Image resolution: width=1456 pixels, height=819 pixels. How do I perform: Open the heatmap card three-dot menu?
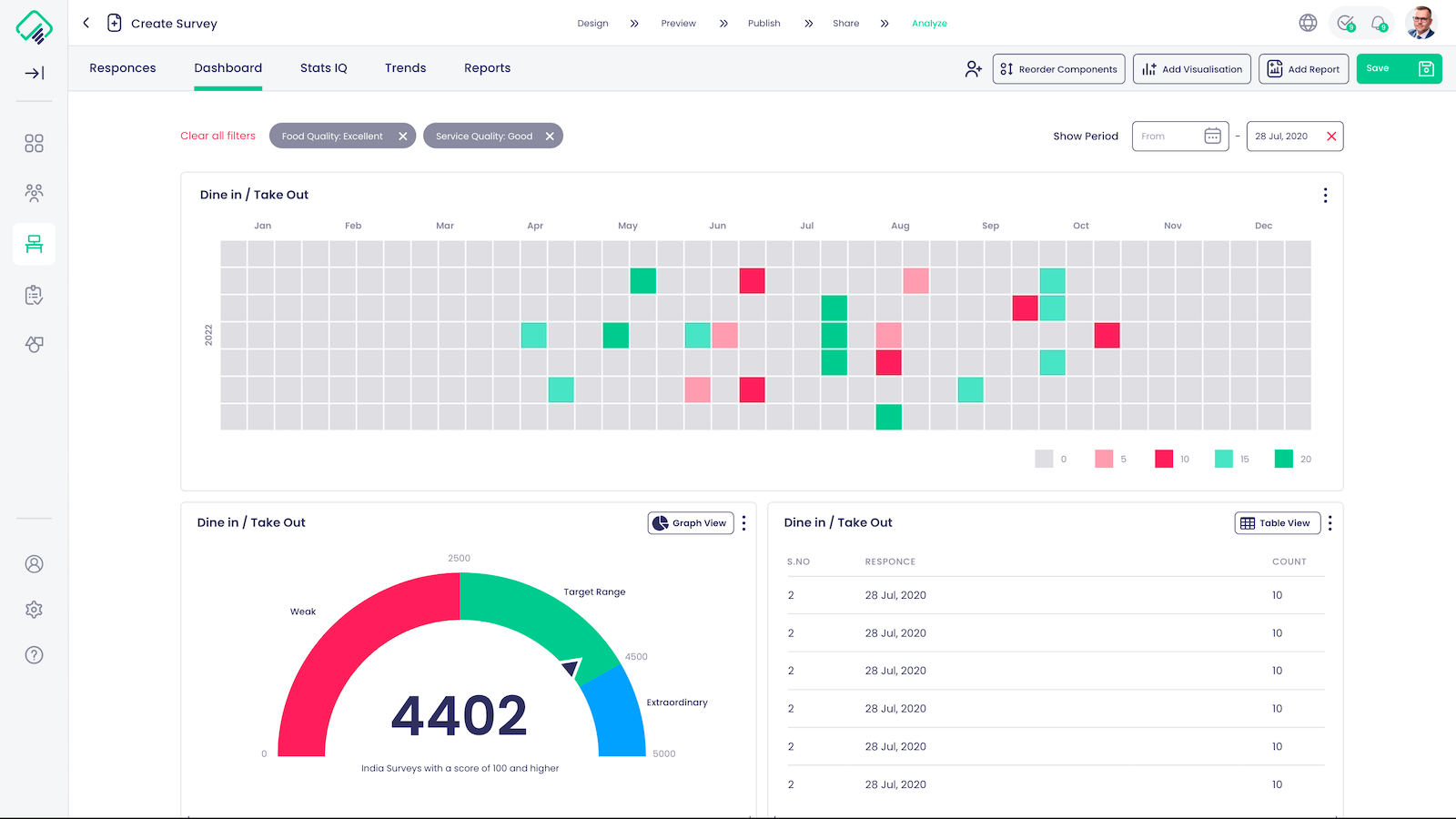pos(1325,196)
